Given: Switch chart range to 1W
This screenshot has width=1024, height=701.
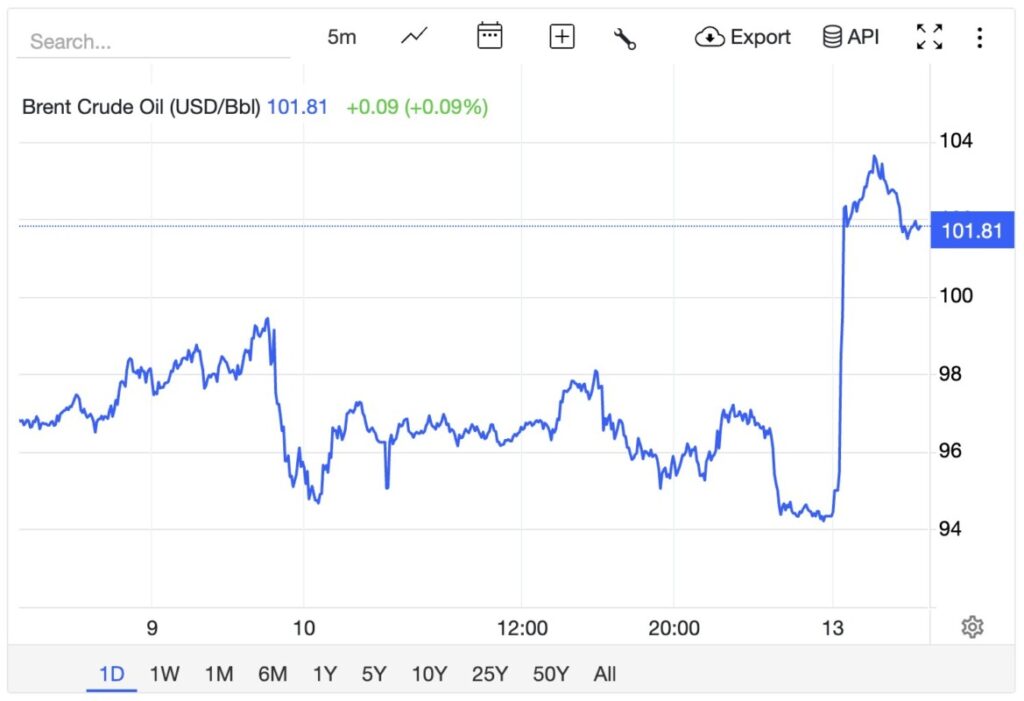Looking at the screenshot, I should coord(165,675).
